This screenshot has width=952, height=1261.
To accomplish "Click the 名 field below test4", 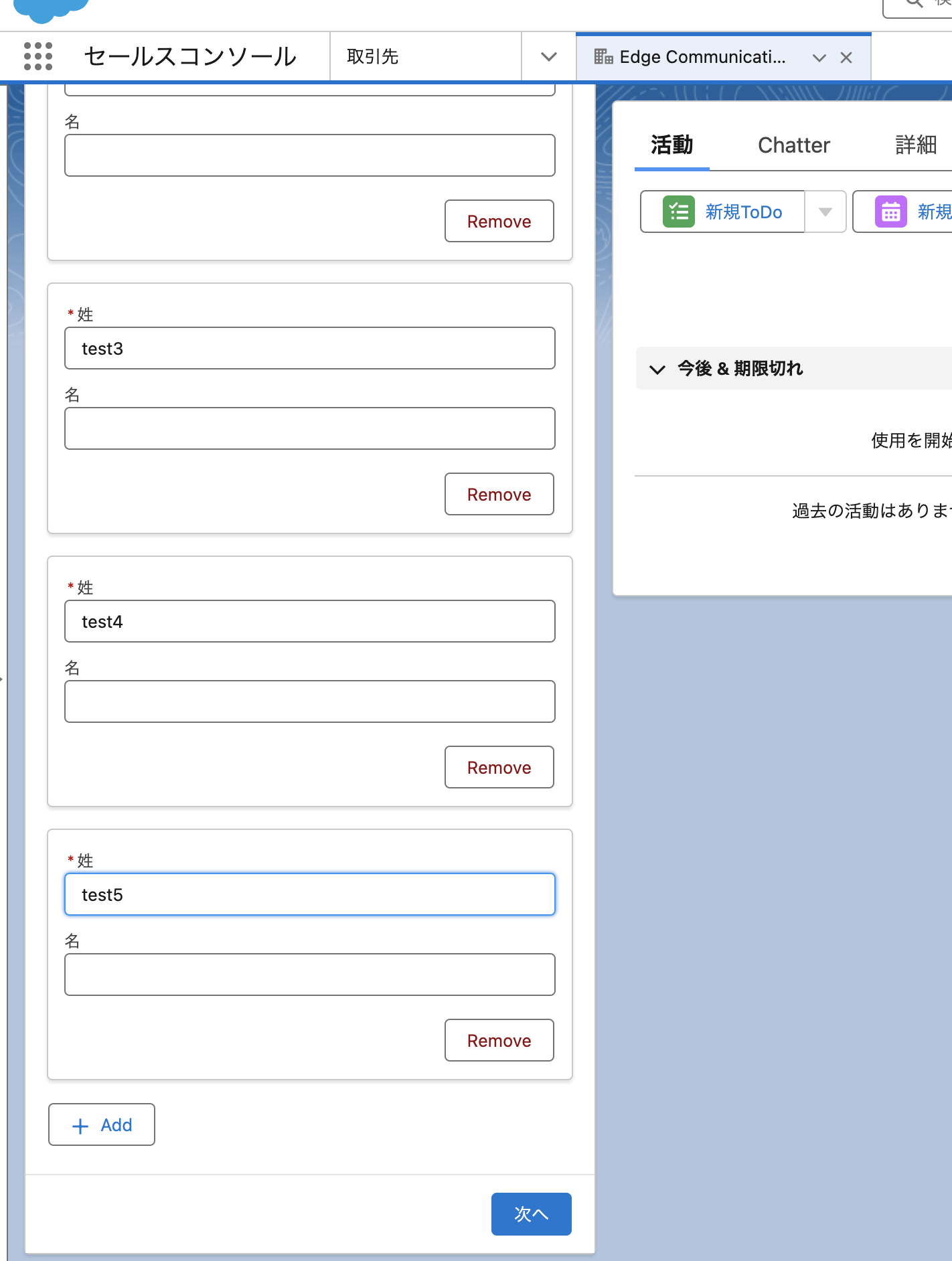I will pos(310,701).
